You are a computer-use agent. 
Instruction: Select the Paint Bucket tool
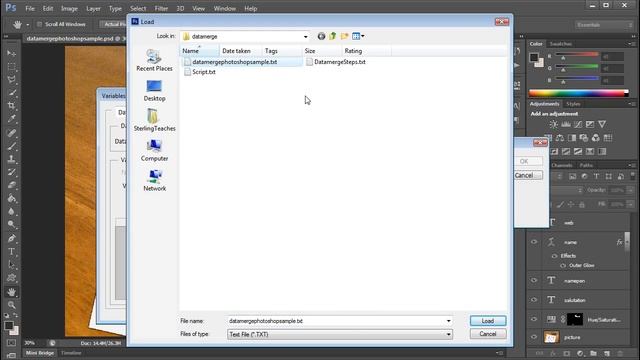pyautogui.click(x=11, y=199)
